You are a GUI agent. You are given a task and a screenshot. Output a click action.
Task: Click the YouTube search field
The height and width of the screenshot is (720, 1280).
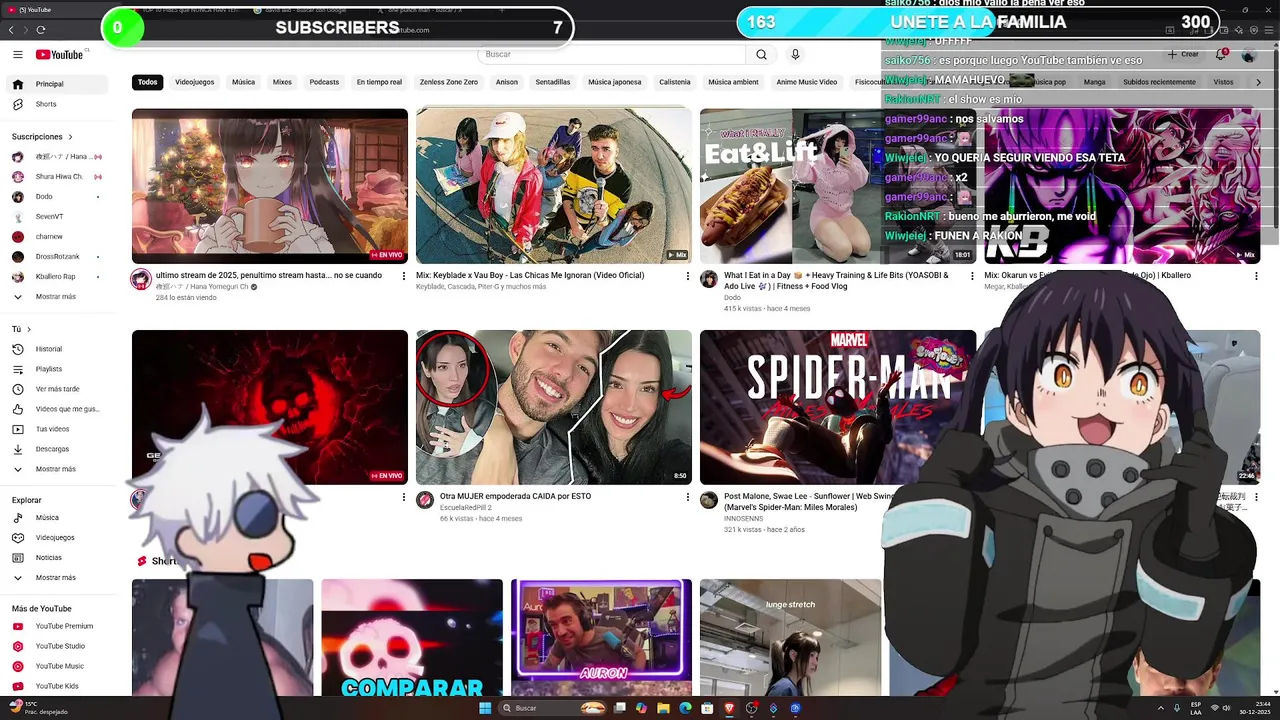[611, 55]
